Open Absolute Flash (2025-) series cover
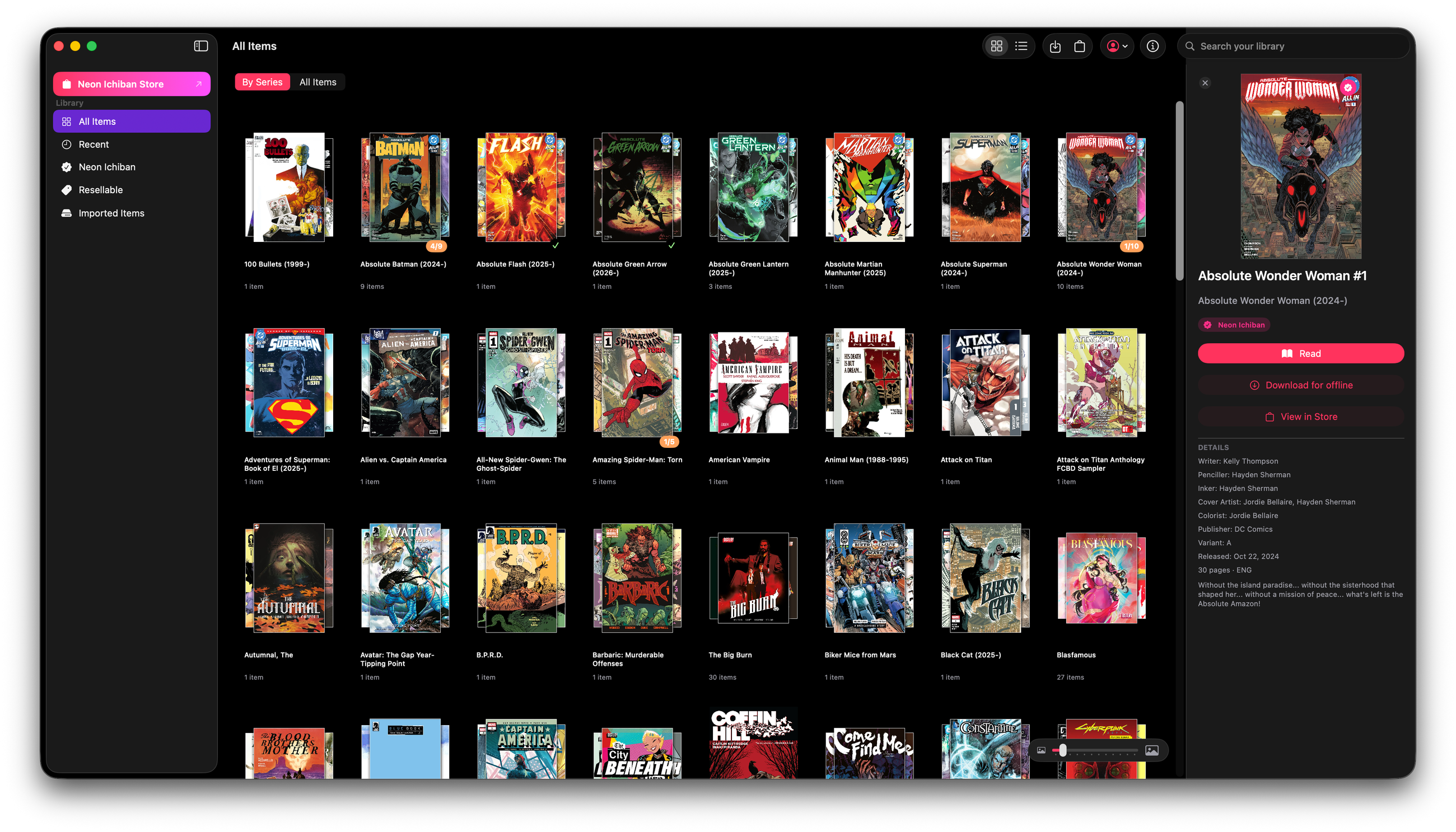The image size is (1456, 832). point(521,187)
